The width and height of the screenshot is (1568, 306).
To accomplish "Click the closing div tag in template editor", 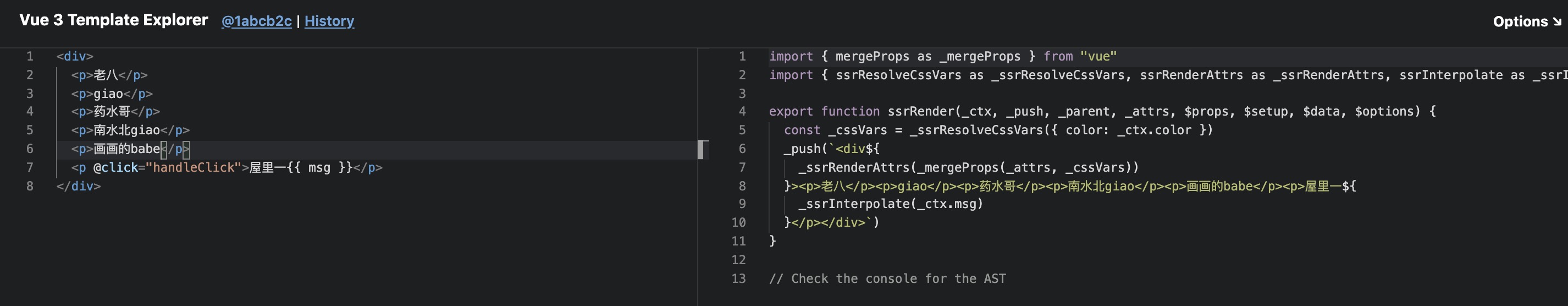I will coord(78,186).
